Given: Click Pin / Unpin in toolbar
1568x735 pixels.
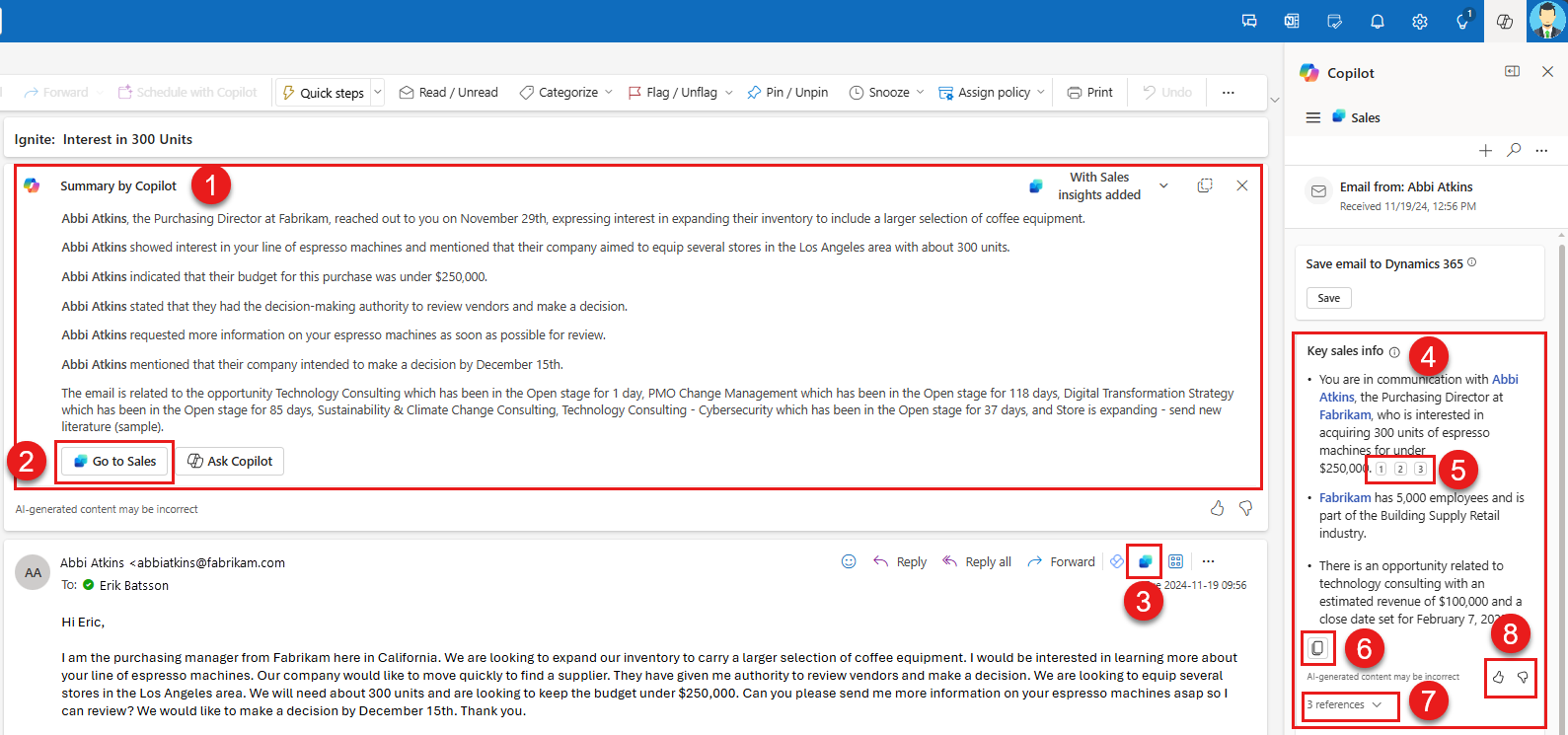Looking at the screenshot, I should tap(787, 92).
